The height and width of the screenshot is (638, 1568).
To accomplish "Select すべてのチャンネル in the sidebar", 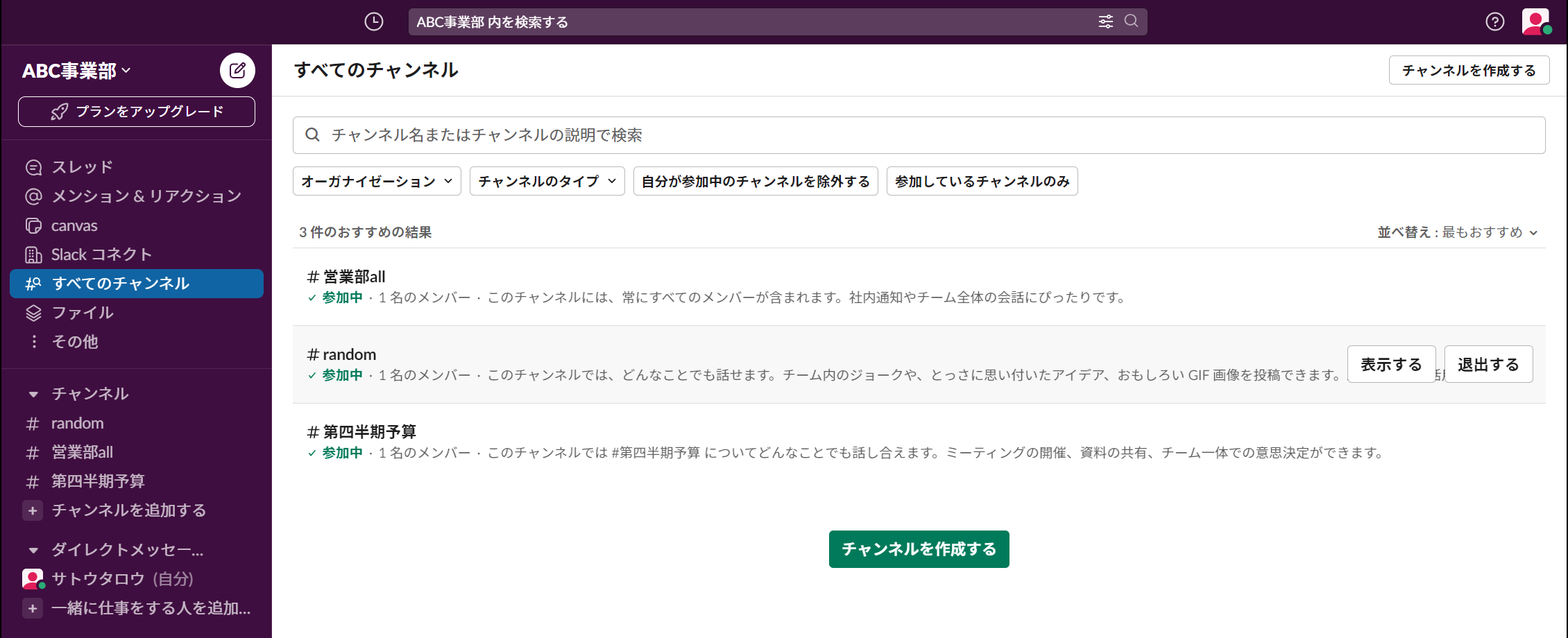I will point(119,283).
